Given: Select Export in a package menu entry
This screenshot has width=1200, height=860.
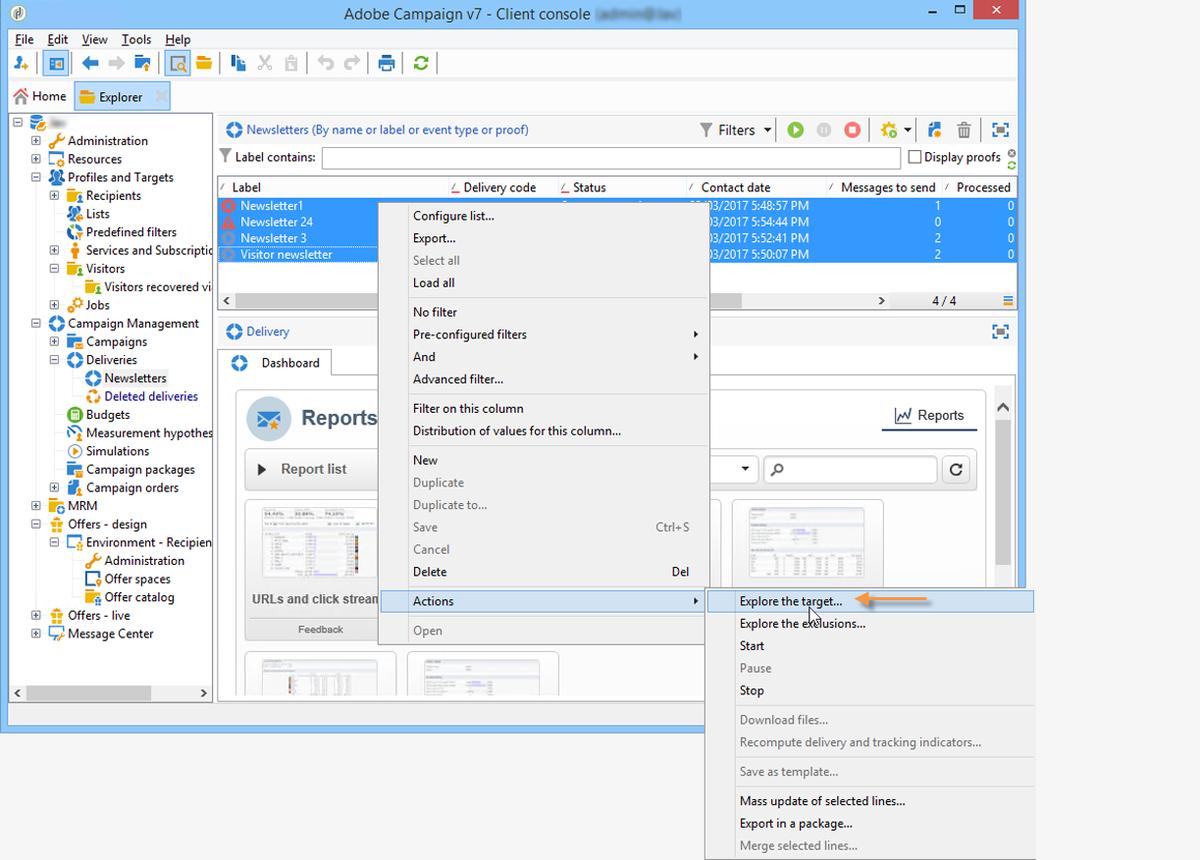Looking at the screenshot, I should (x=795, y=823).
